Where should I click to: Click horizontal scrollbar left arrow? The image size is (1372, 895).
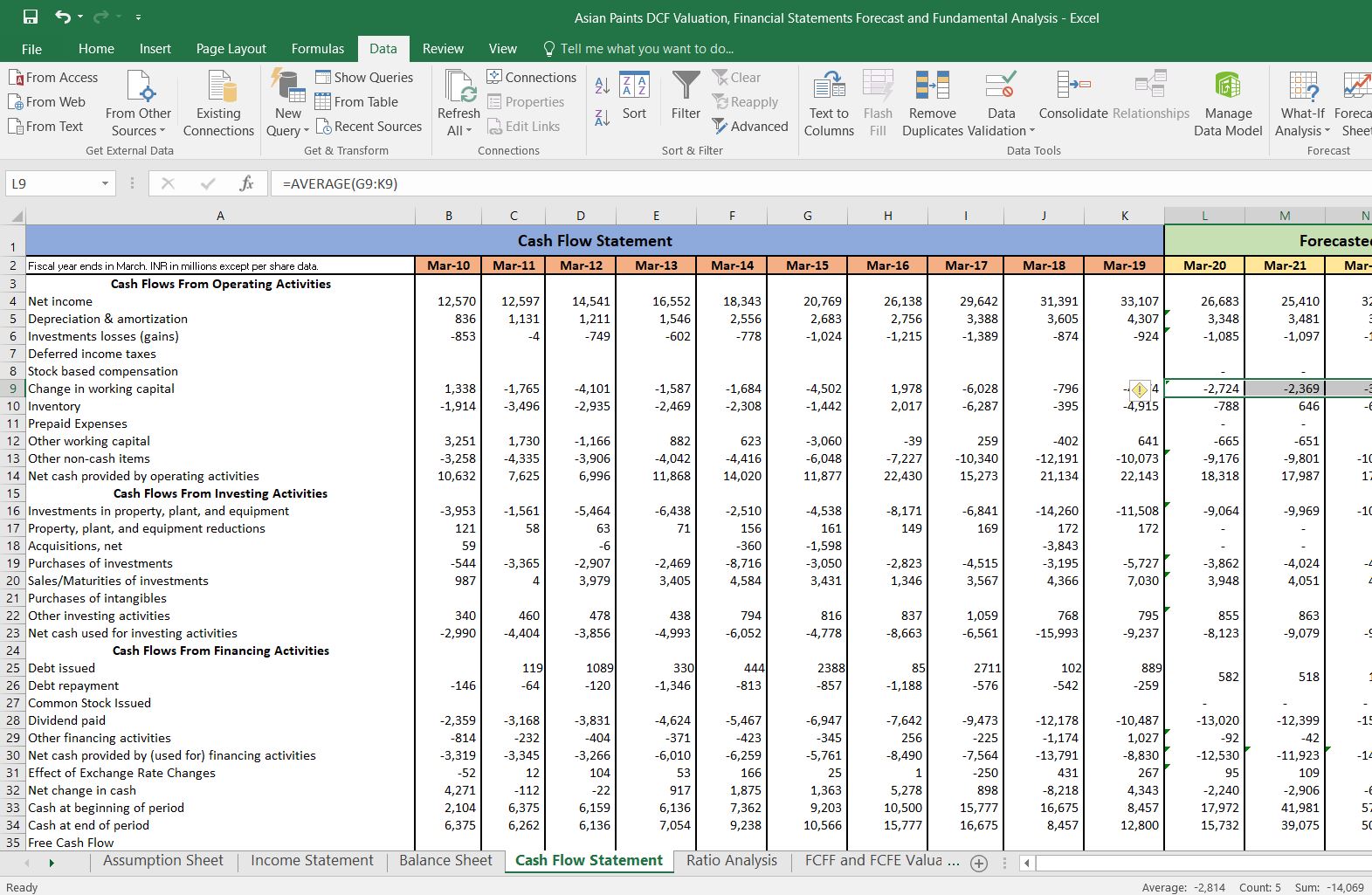1027,863
